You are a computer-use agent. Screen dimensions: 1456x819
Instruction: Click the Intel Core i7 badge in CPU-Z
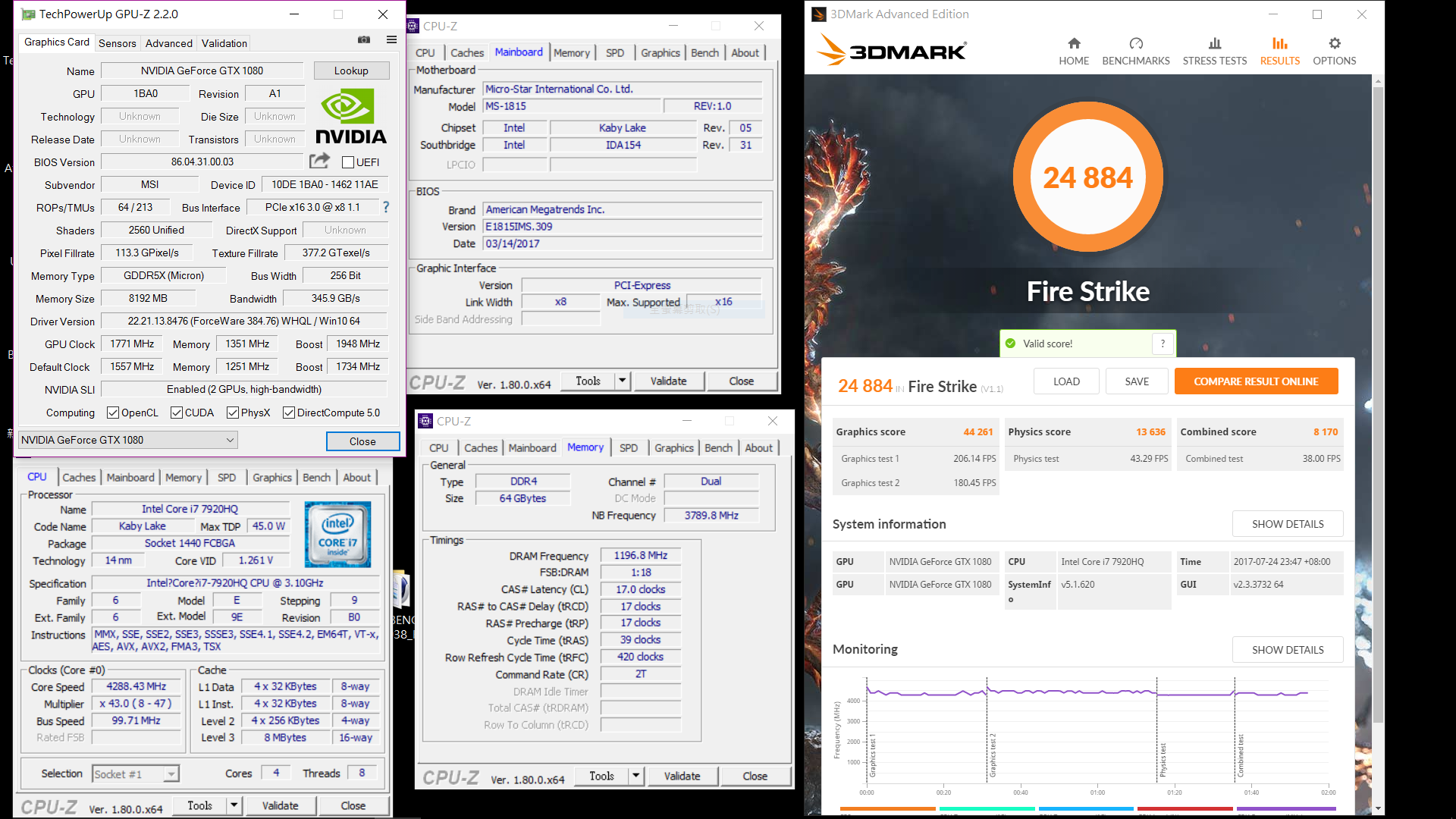pyautogui.click(x=337, y=534)
